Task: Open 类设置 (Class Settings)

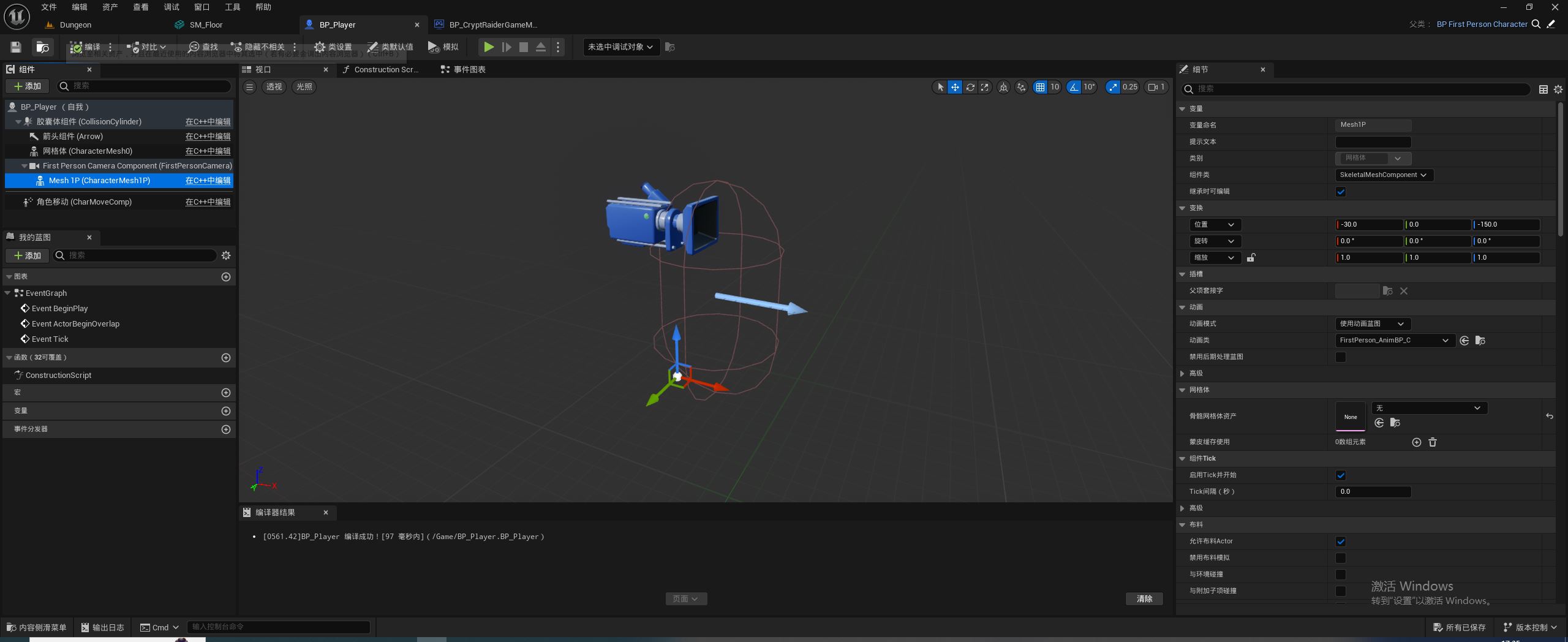Action: [x=333, y=47]
